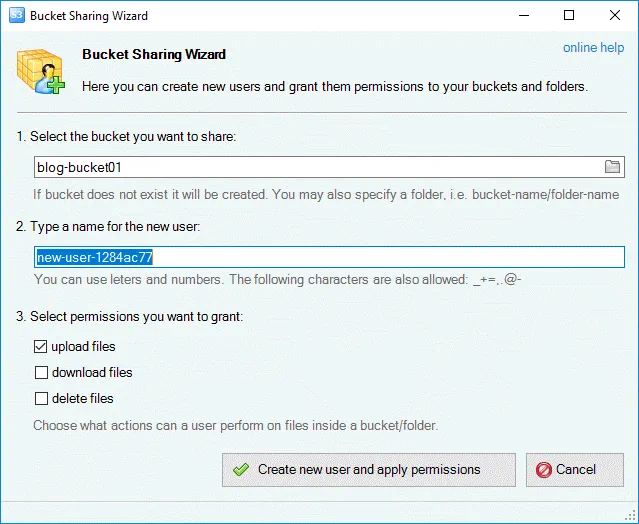
Task: Enable the download files checkbox
Action: coord(41,373)
